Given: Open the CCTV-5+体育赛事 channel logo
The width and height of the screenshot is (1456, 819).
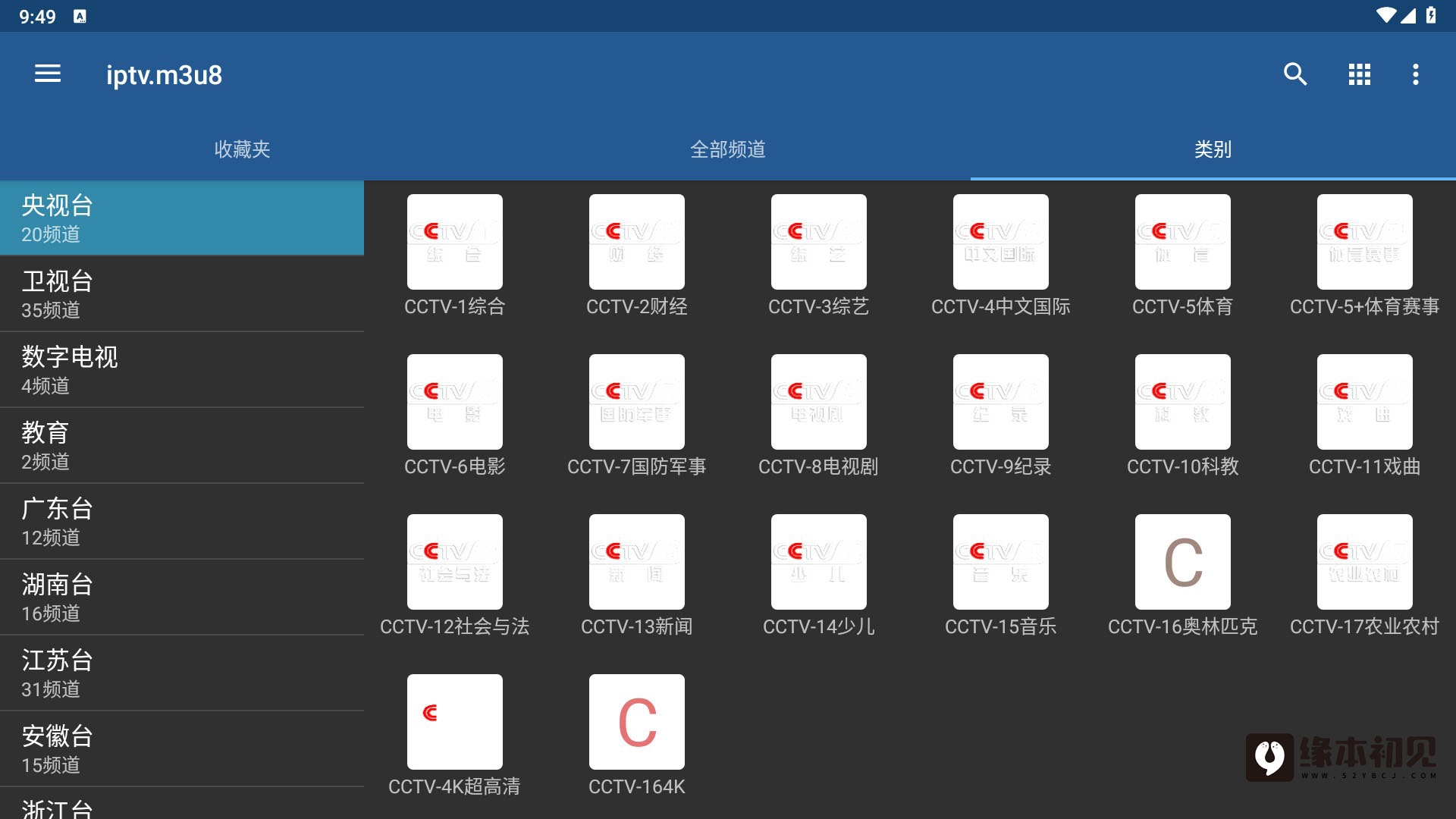Looking at the screenshot, I should pyautogui.click(x=1365, y=242).
